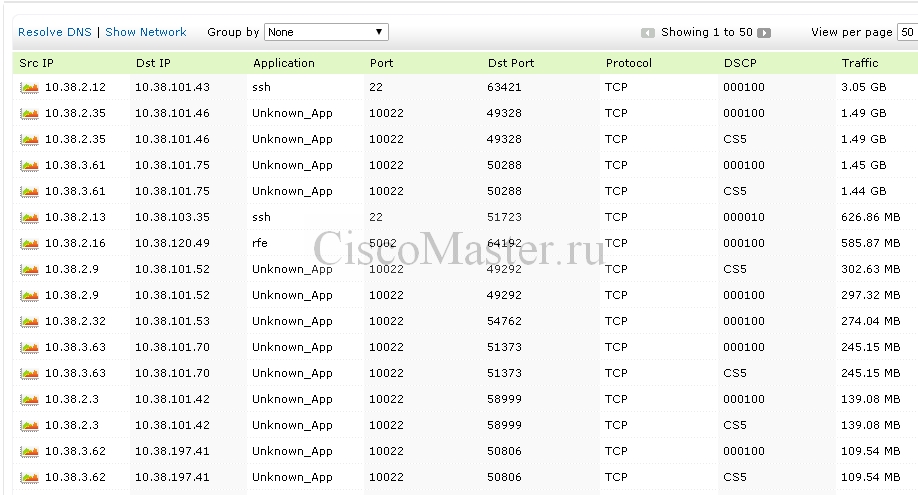Open graph icon for 10.38.2.32 row

pyautogui.click(x=29, y=322)
